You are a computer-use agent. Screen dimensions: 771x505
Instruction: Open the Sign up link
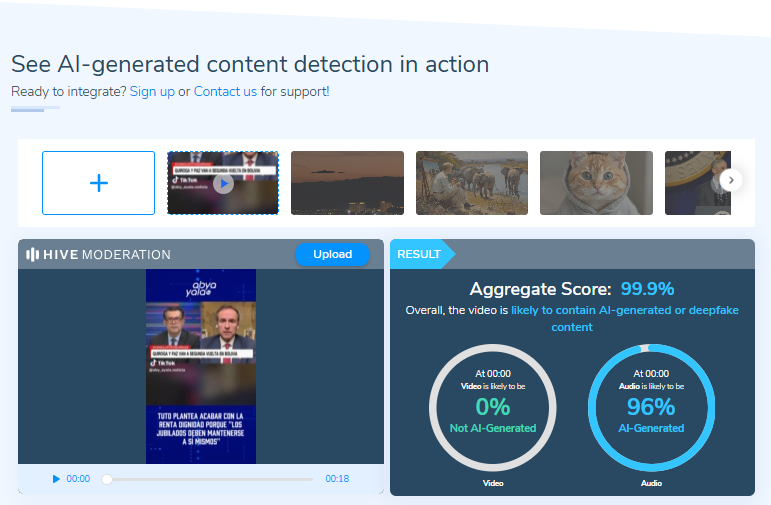(x=152, y=92)
